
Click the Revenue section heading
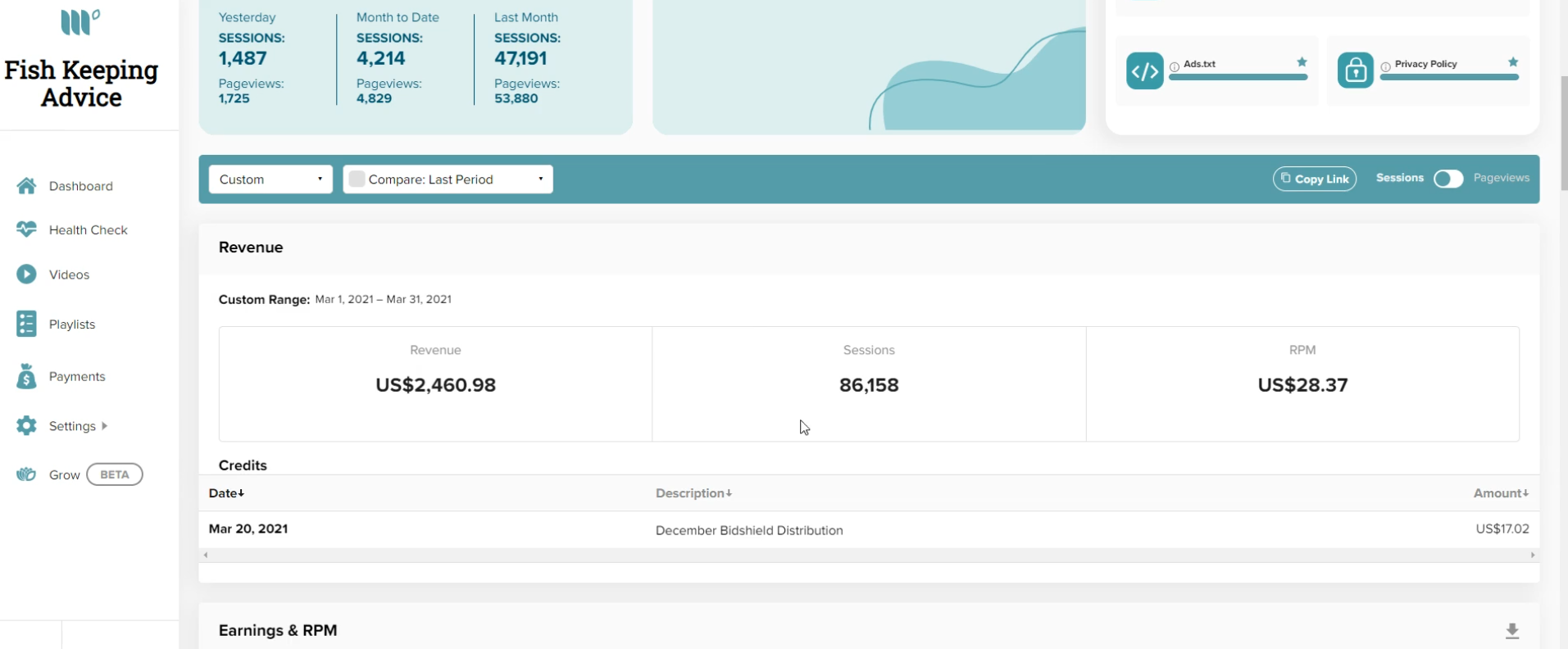251,247
